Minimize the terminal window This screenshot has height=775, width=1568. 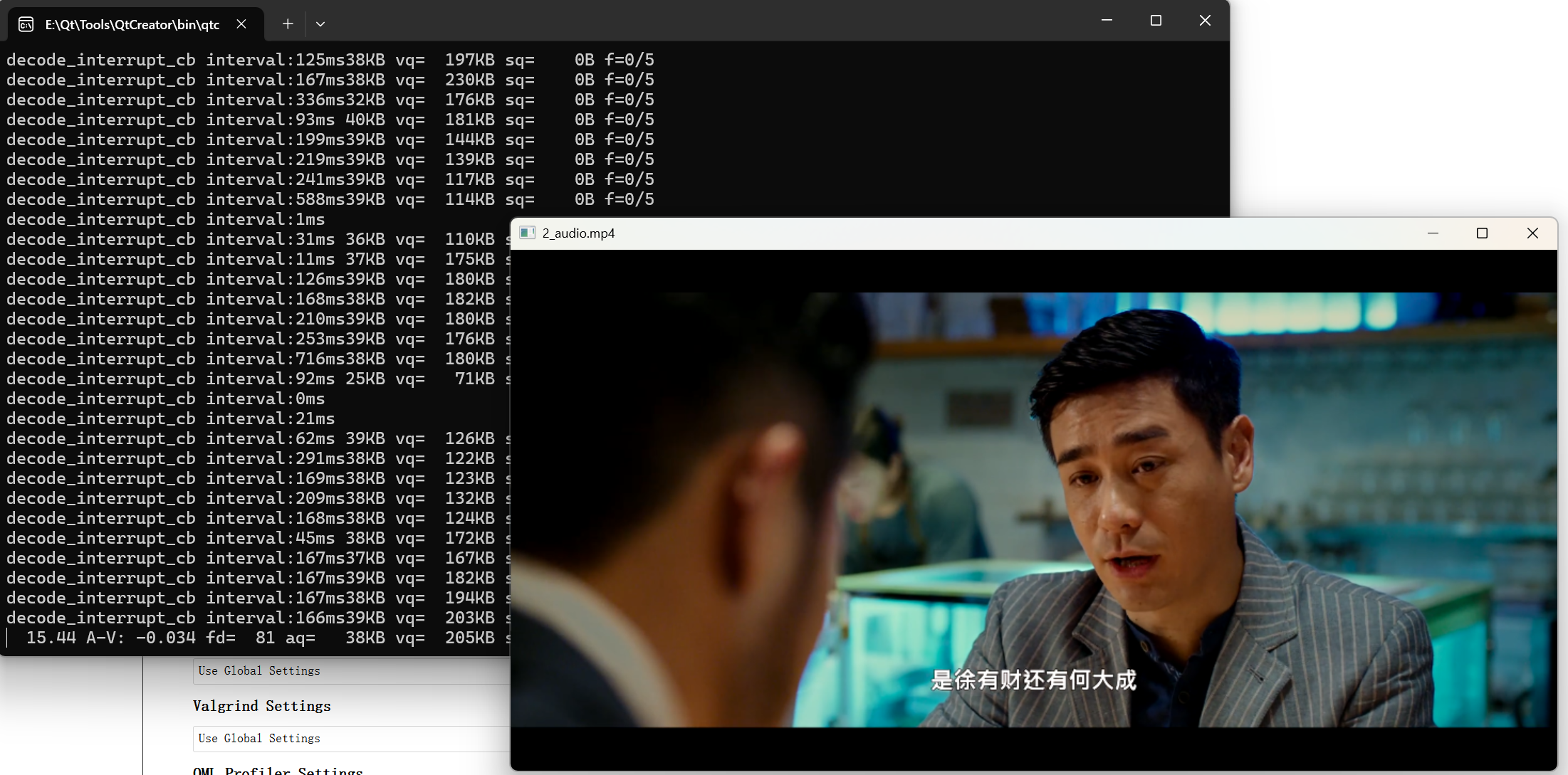point(1107,21)
